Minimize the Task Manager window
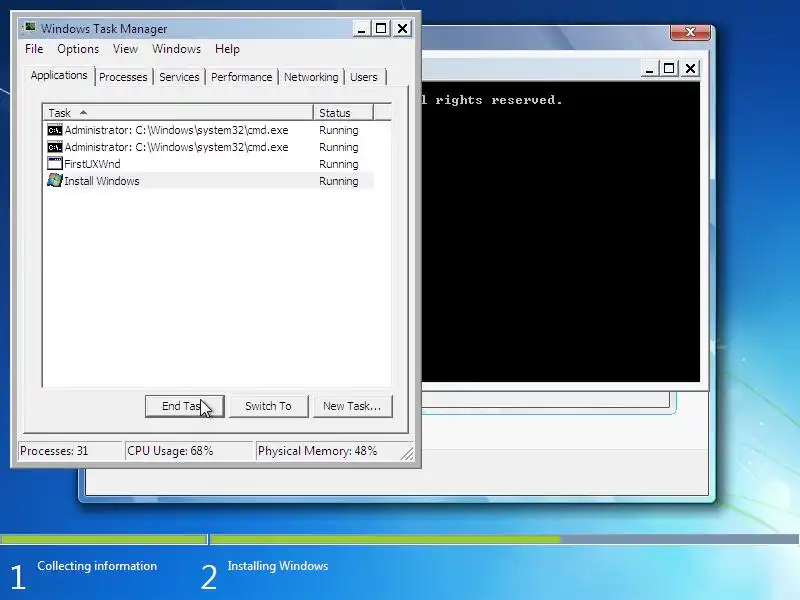 click(361, 29)
